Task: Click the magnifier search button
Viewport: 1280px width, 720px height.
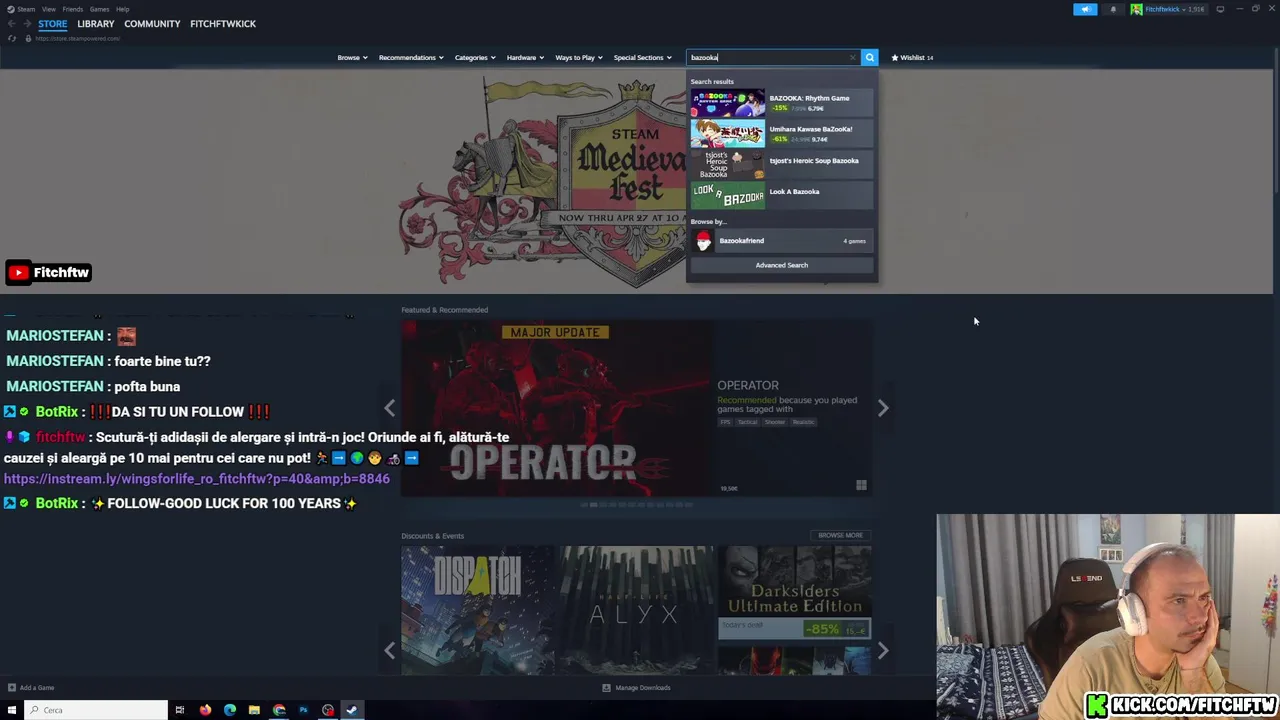Action: point(870,57)
